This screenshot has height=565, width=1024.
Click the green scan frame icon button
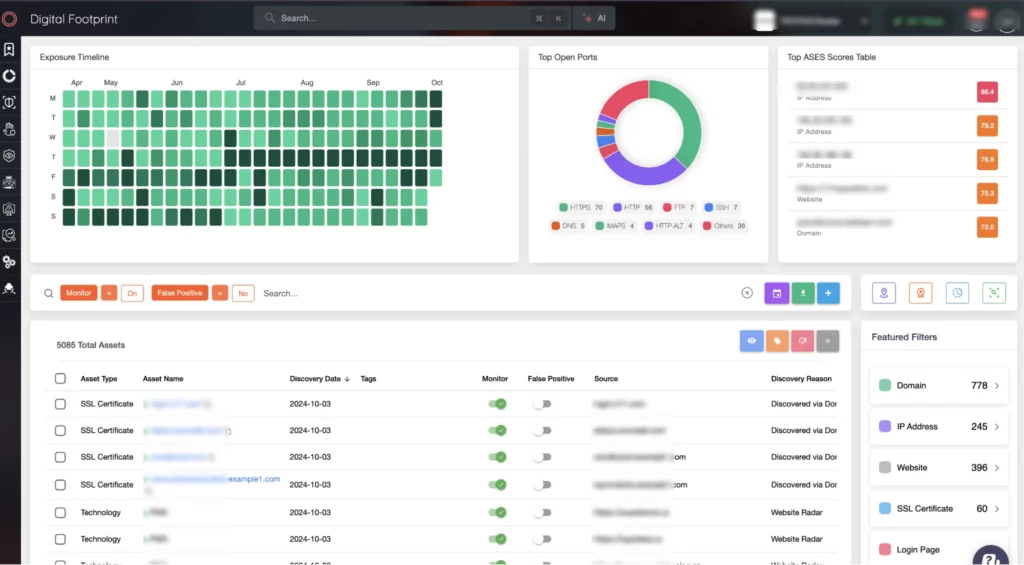(993, 293)
